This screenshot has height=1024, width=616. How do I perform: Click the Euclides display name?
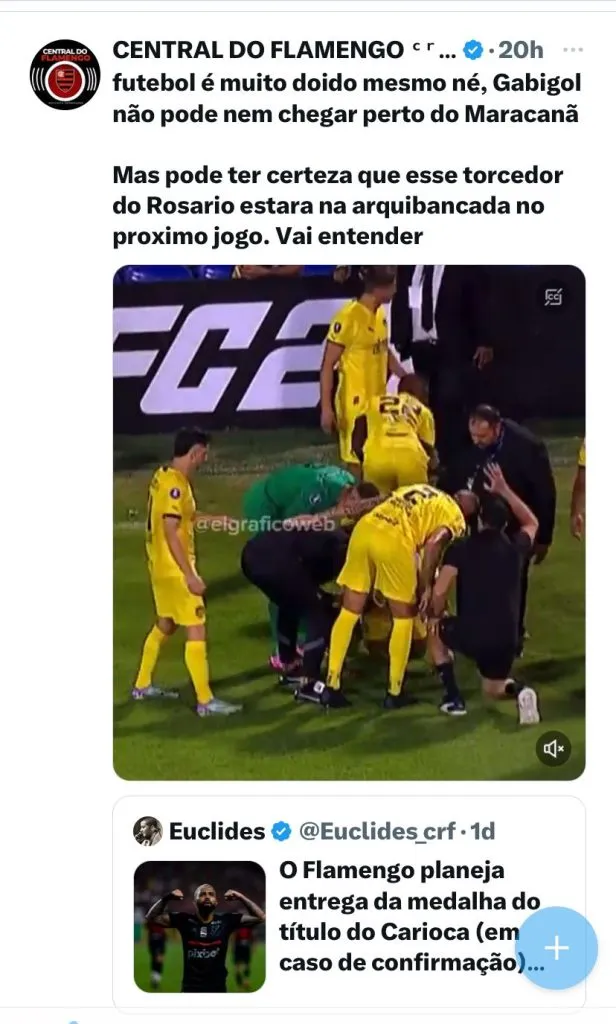(x=217, y=831)
